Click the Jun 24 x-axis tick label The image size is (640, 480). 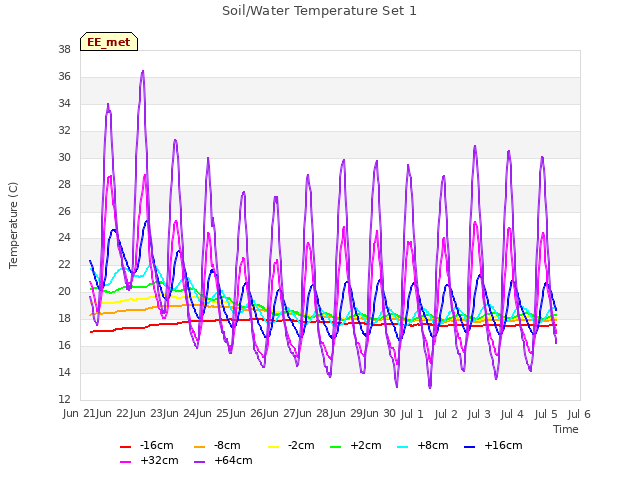point(179,414)
